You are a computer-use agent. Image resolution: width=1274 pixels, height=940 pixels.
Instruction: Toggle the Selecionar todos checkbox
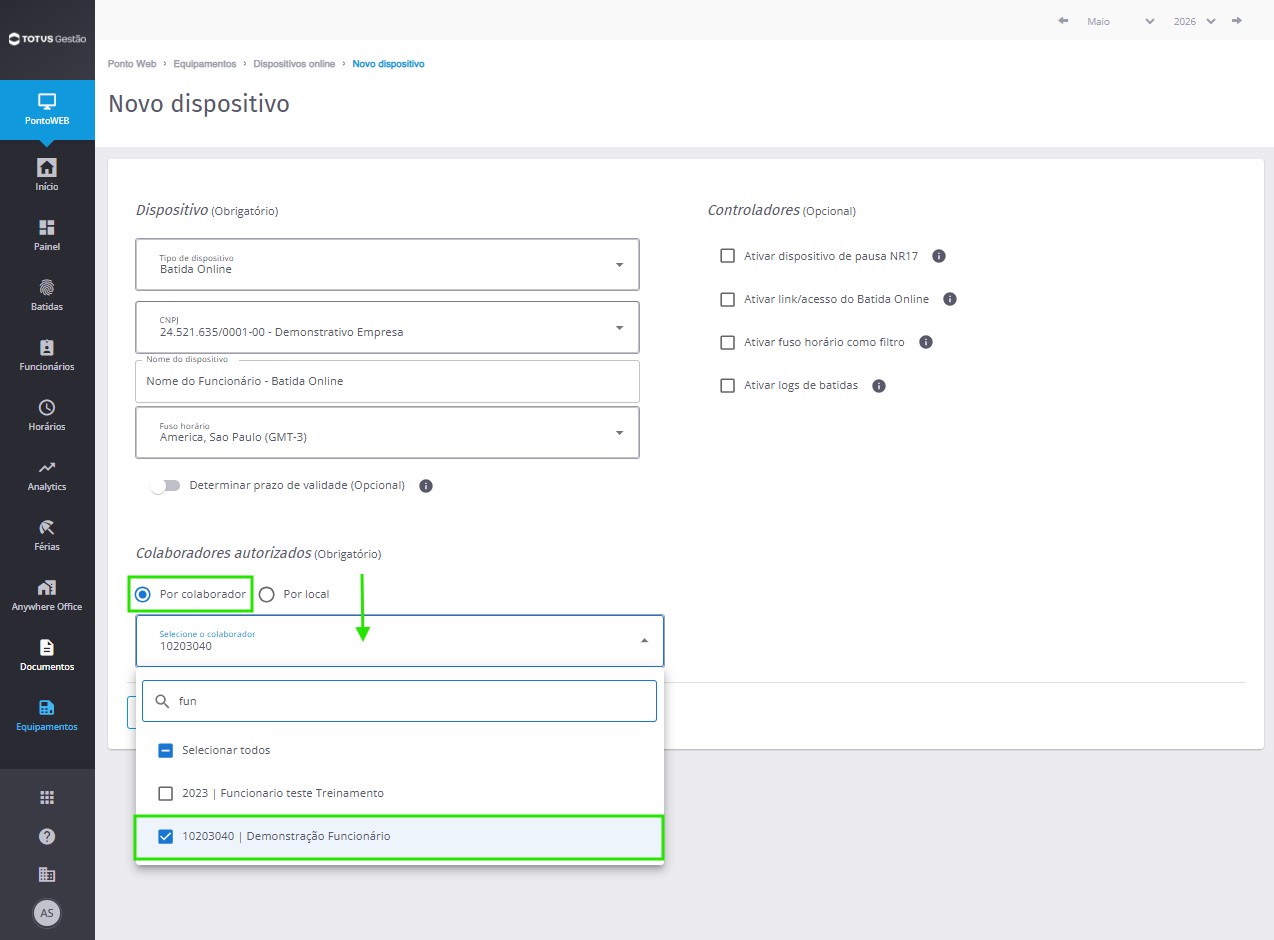click(x=166, y=750)
